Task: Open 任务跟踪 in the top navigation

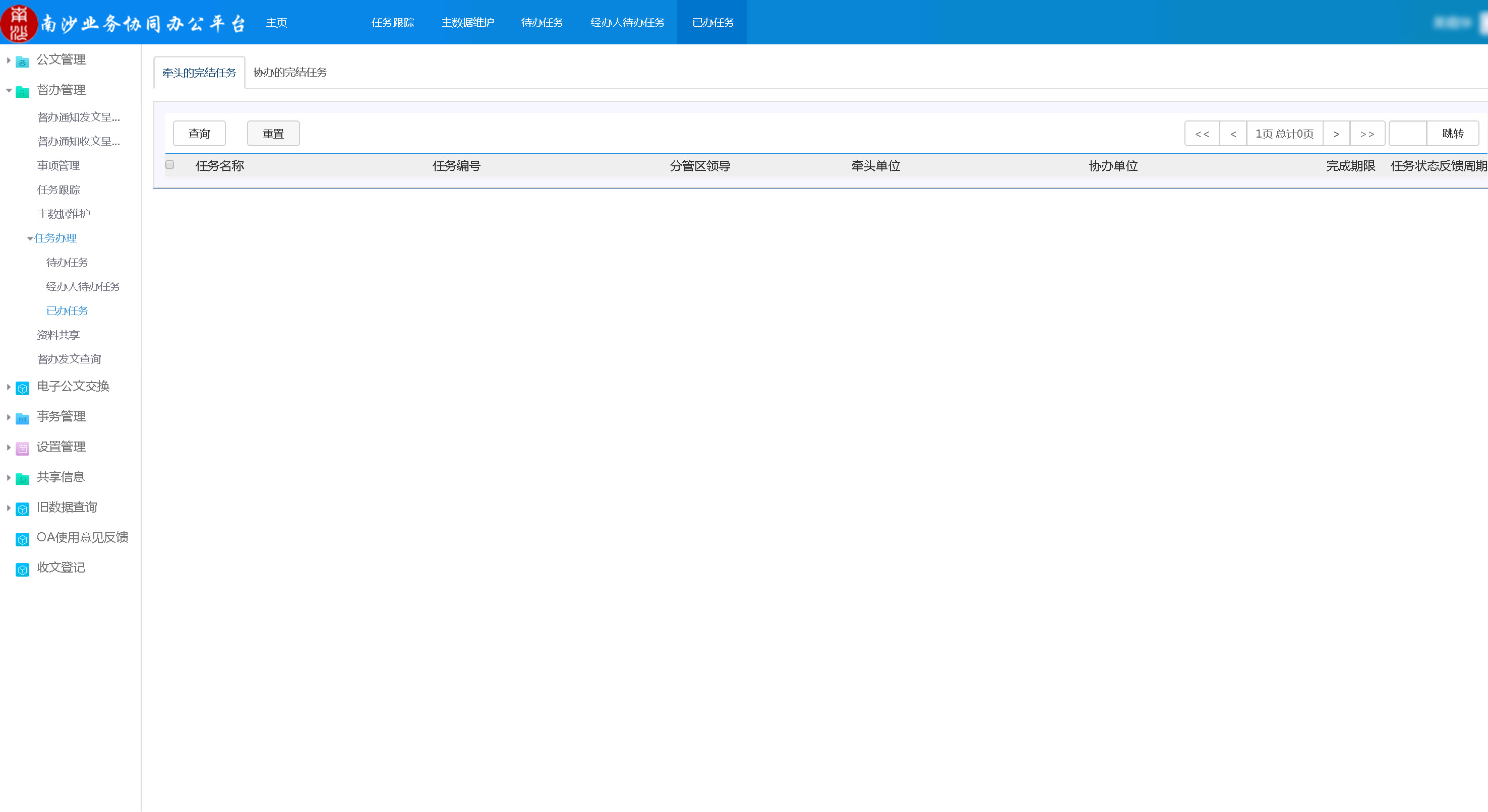Action: (393, 23)
